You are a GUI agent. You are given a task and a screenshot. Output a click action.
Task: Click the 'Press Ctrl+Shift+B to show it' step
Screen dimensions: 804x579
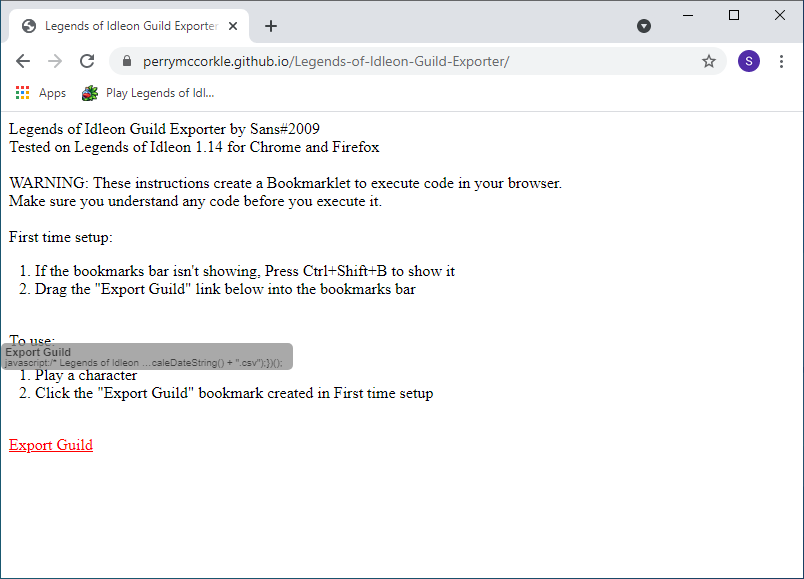pyautogui.click(x=245, y=271)
